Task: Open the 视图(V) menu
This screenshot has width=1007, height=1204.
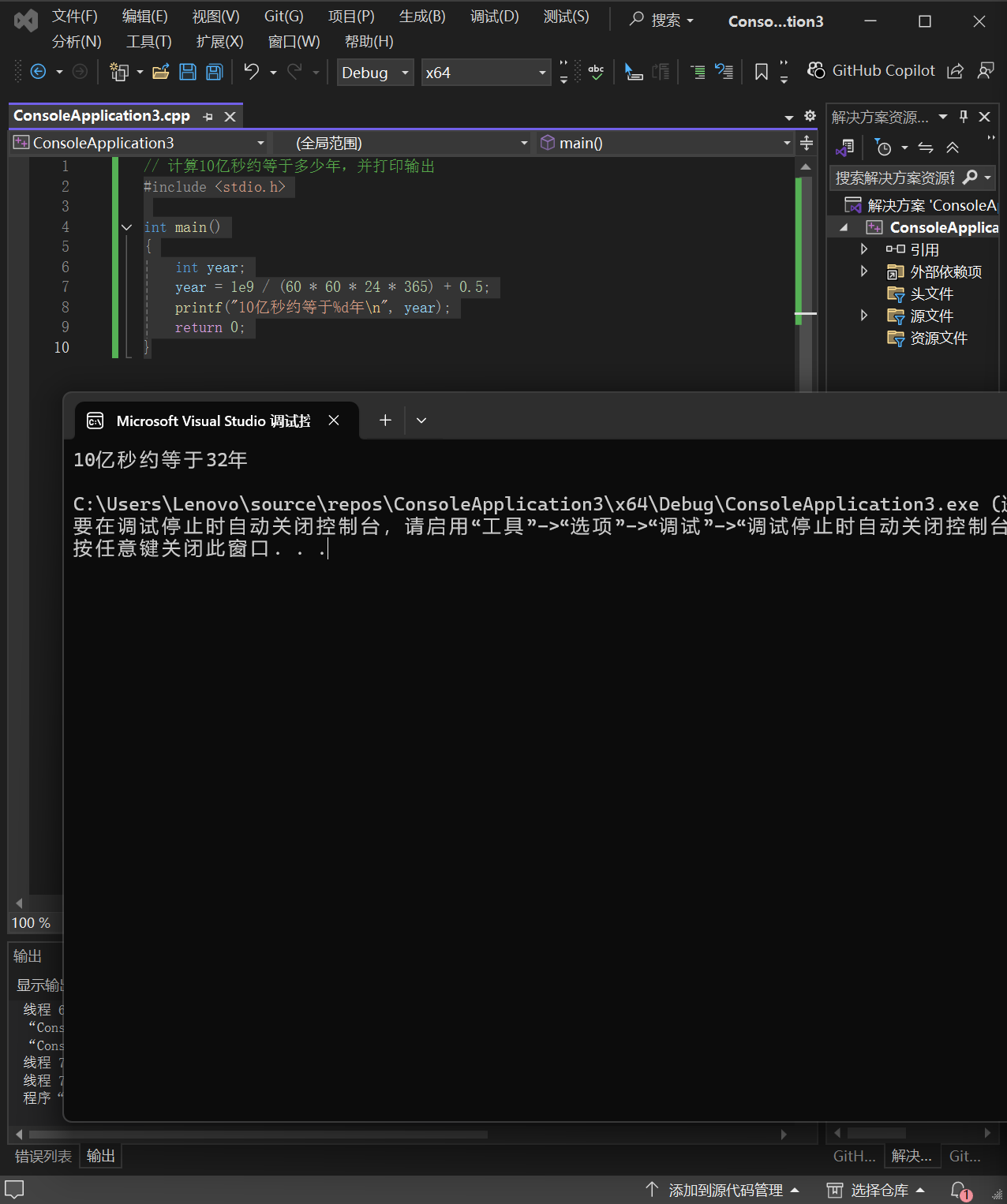Action: tap(216, 17)
